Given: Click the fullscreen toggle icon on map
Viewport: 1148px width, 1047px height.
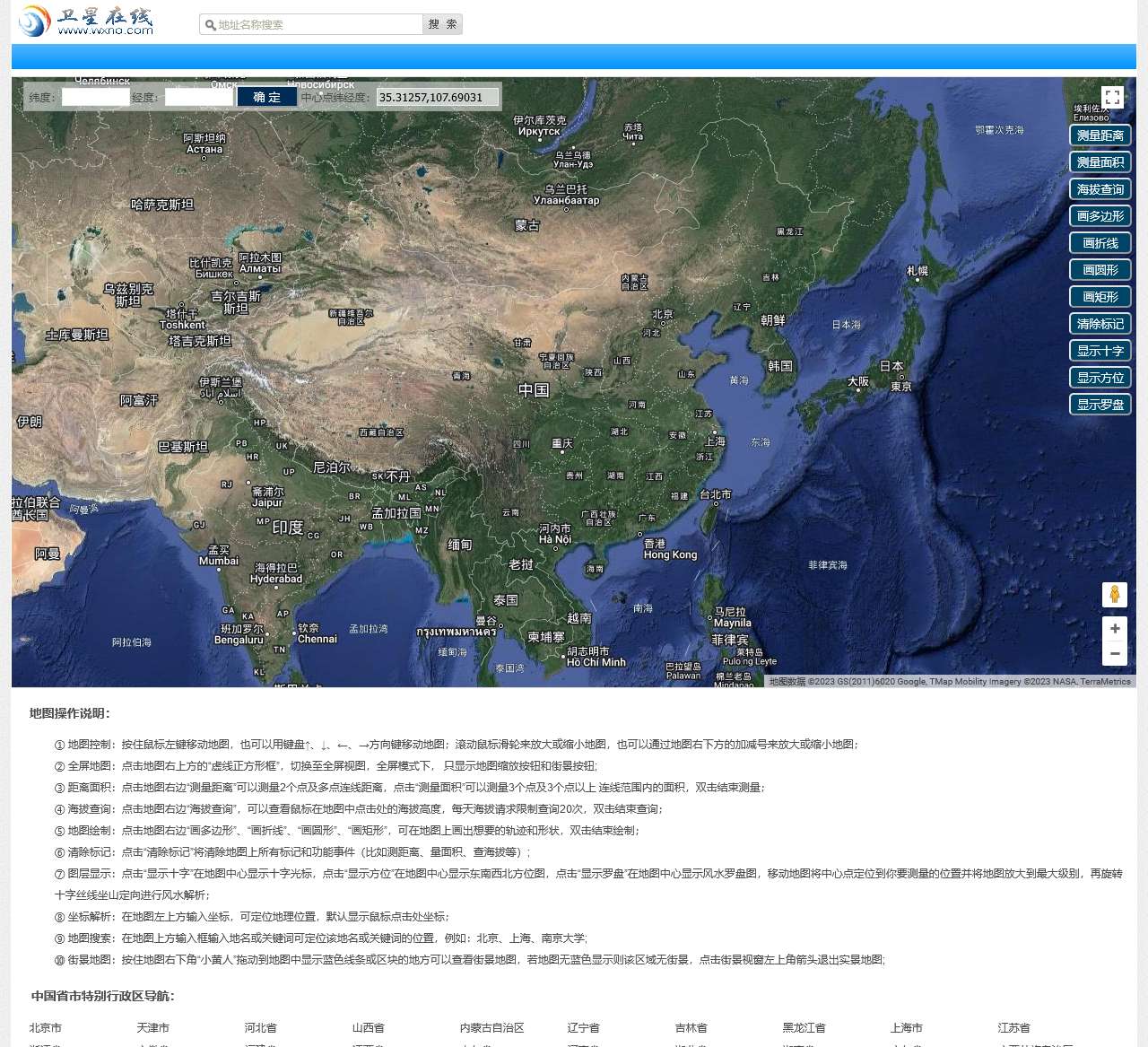Looking at the screenshot, I should pyautogui.click(x=1112, y=98).
